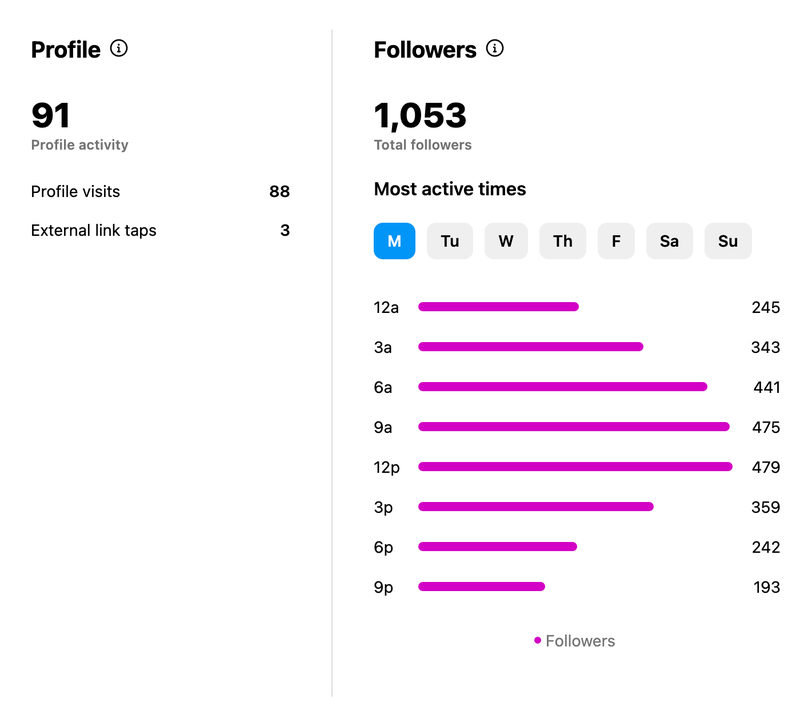Screen dimensions: 800x723
Task: Click the magenta Followers legend dot
Action: coord(538,641)
